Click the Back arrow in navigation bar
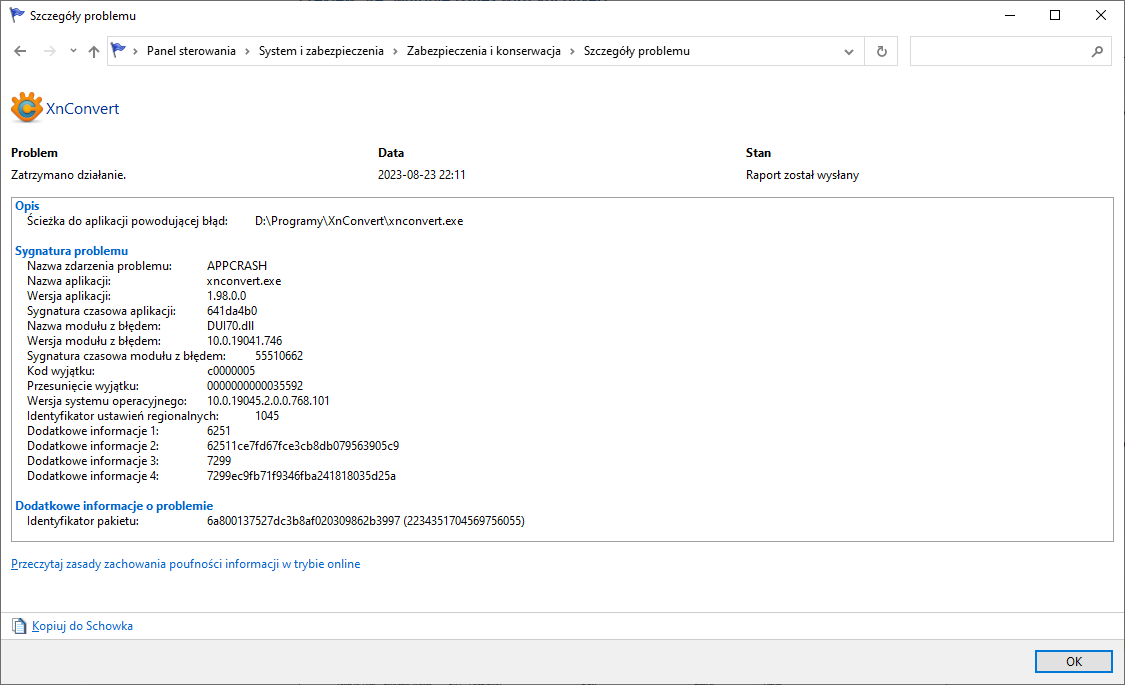 click(x=20, y=51)
